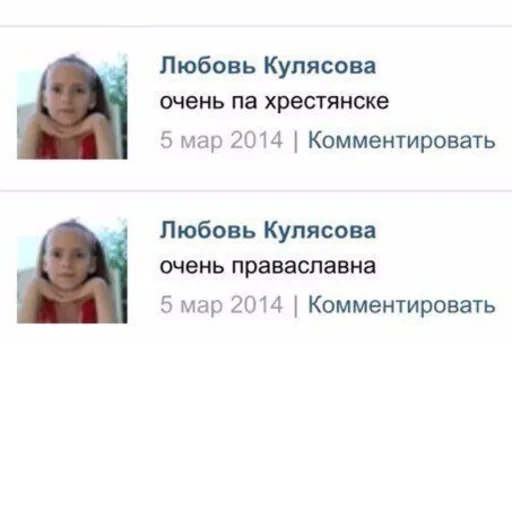This screenshot has width=512, height=512.
Task: Click 'Комментировать' under the top comment
Action: click(401, 140)
